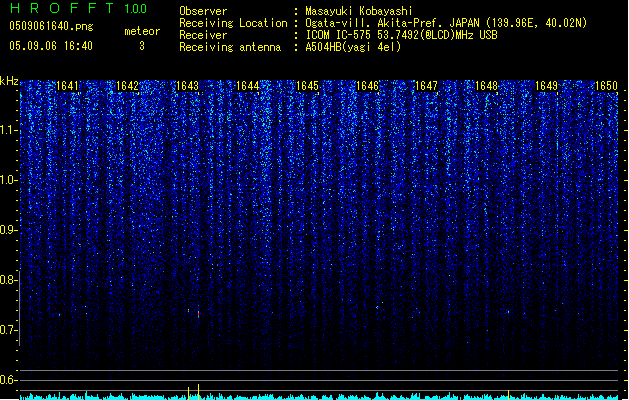Click the 1642 time axis label

(127, 86)
